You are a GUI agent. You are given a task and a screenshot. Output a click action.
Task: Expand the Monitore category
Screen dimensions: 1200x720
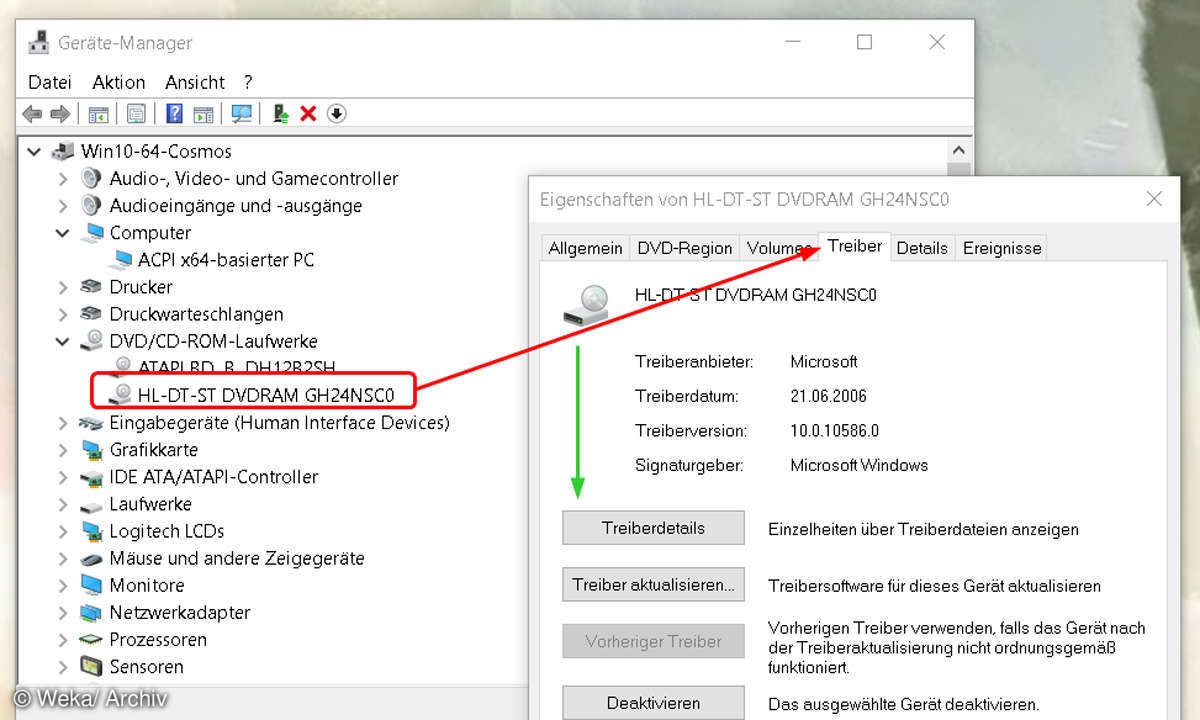point(63,585)
